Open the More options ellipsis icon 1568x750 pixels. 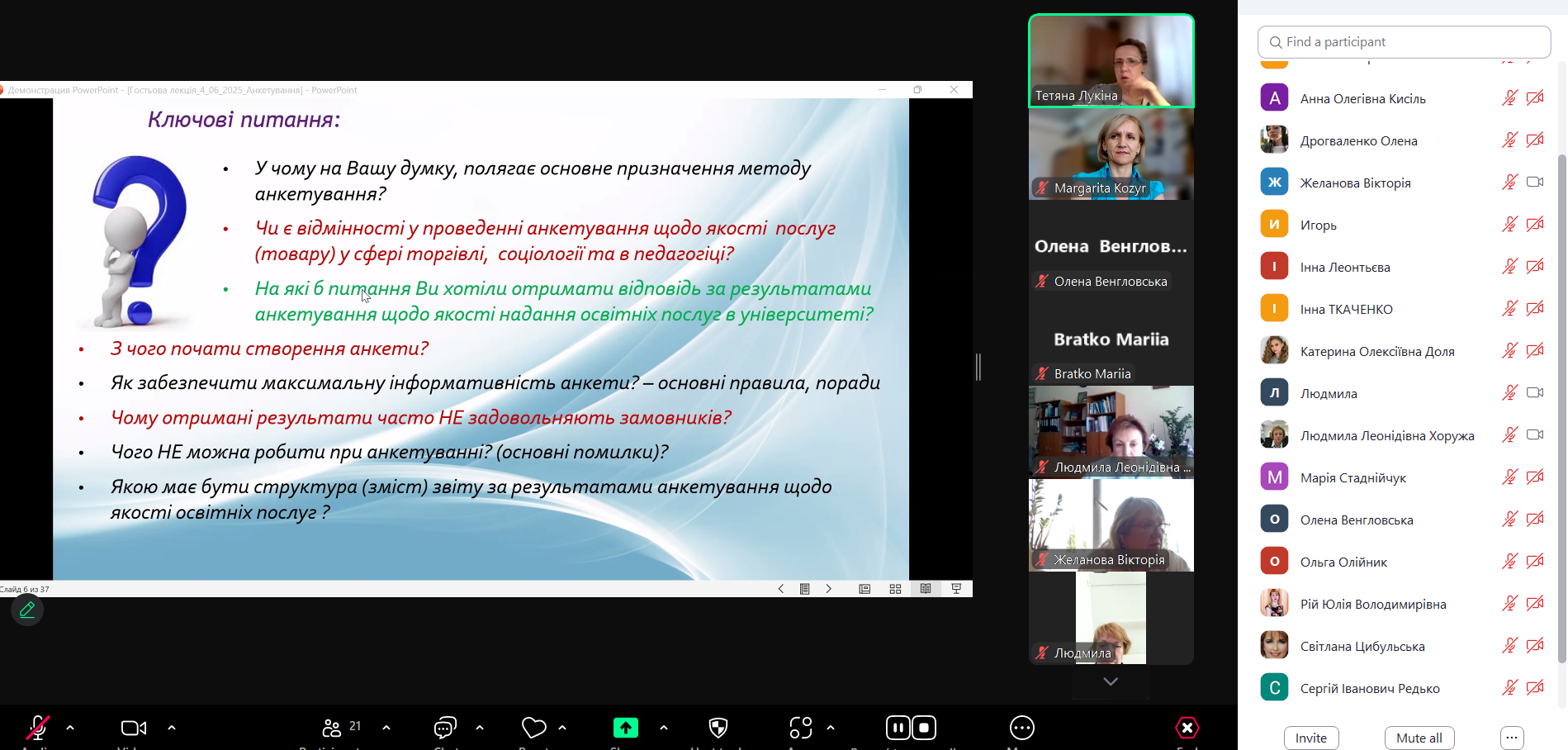pyautogui.click(x=1021, y=728)
